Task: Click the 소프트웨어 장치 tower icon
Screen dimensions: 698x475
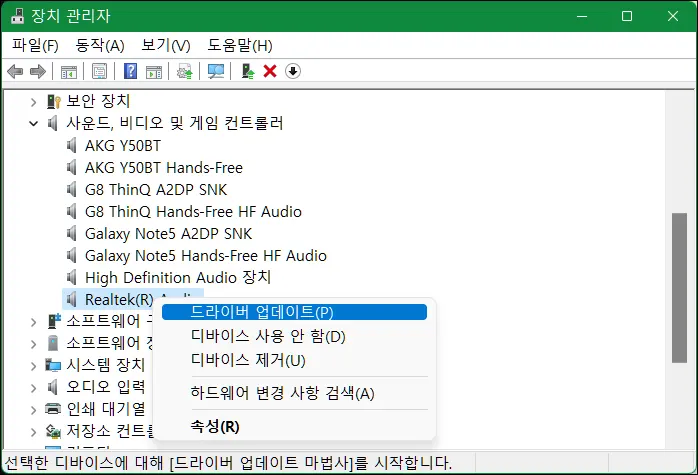Action: tap(53, 343)
